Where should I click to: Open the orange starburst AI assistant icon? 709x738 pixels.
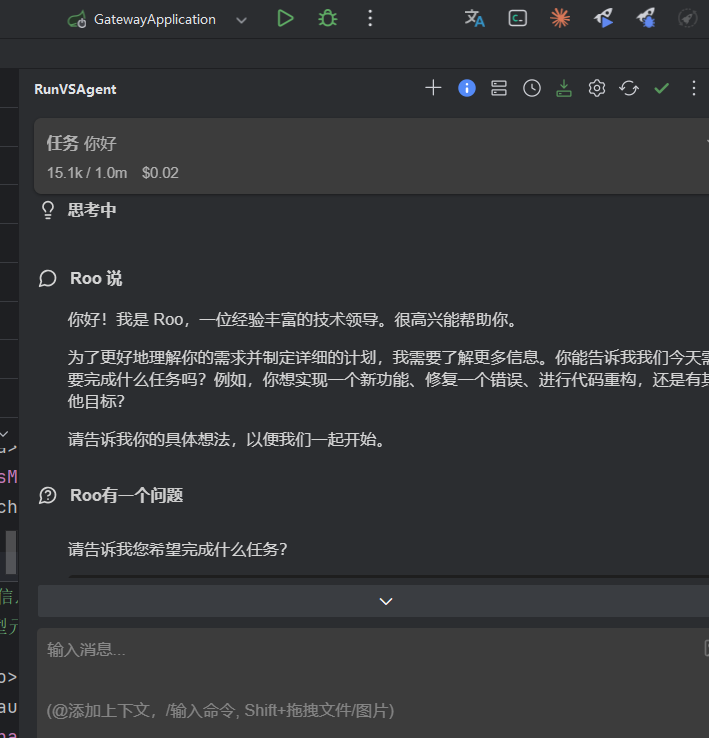pyautogui.click(x=560, y=19)
